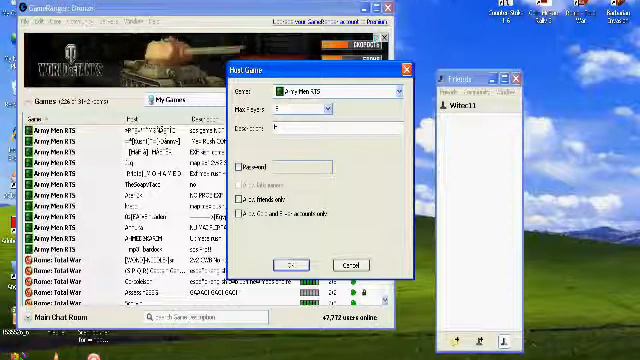
Task: Click the Main Chat Room label
Action: click(x=61, y=318)
